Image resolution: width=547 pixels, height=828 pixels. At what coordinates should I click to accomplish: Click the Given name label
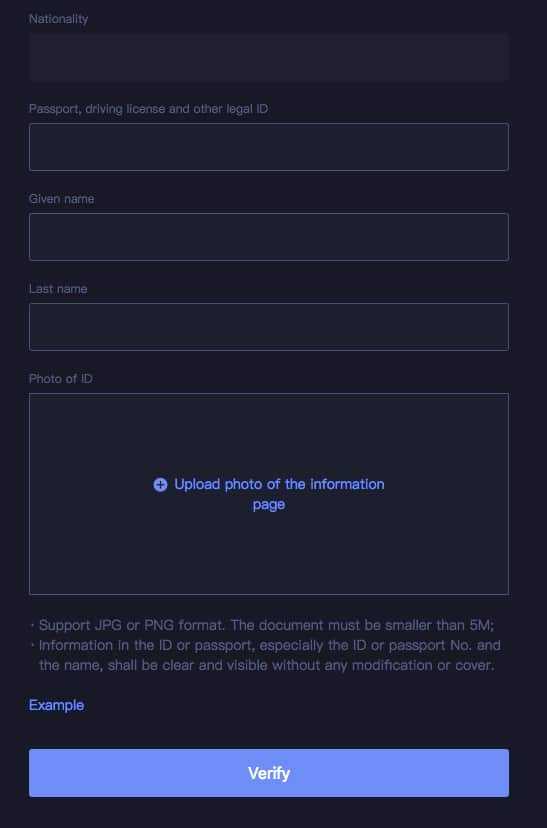pos(61,199)
